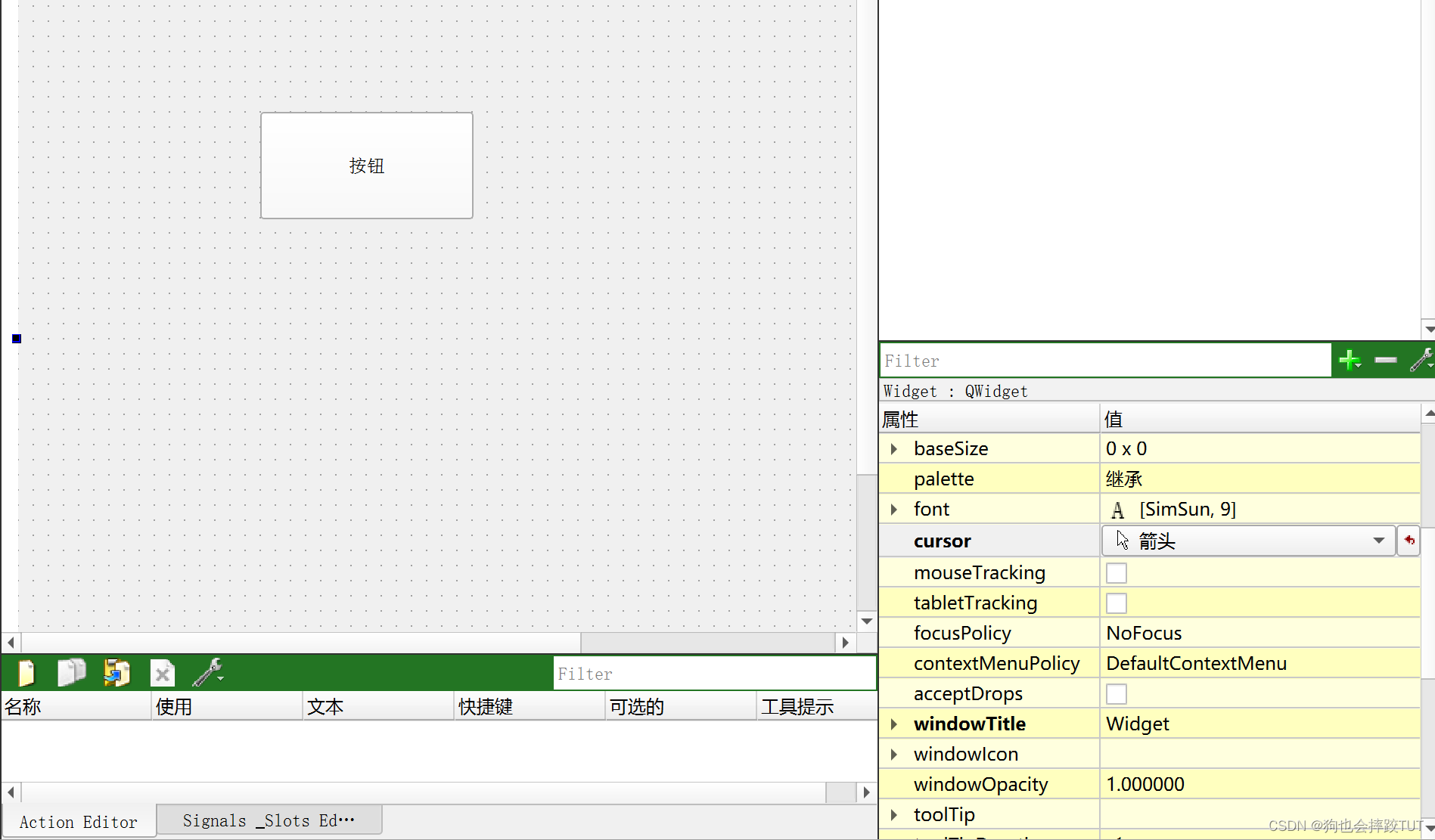Viewport: 1435px width, 840px height.
Task: Sort by 使用 column header
Action: (x=228, y=706)
